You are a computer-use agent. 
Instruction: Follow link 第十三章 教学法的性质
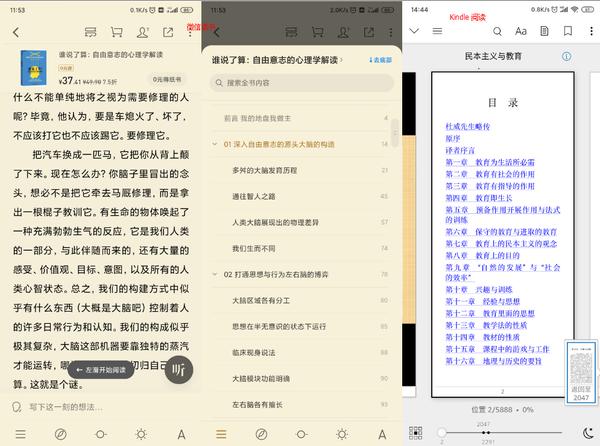pyautogui.click(x=486, y=325)
